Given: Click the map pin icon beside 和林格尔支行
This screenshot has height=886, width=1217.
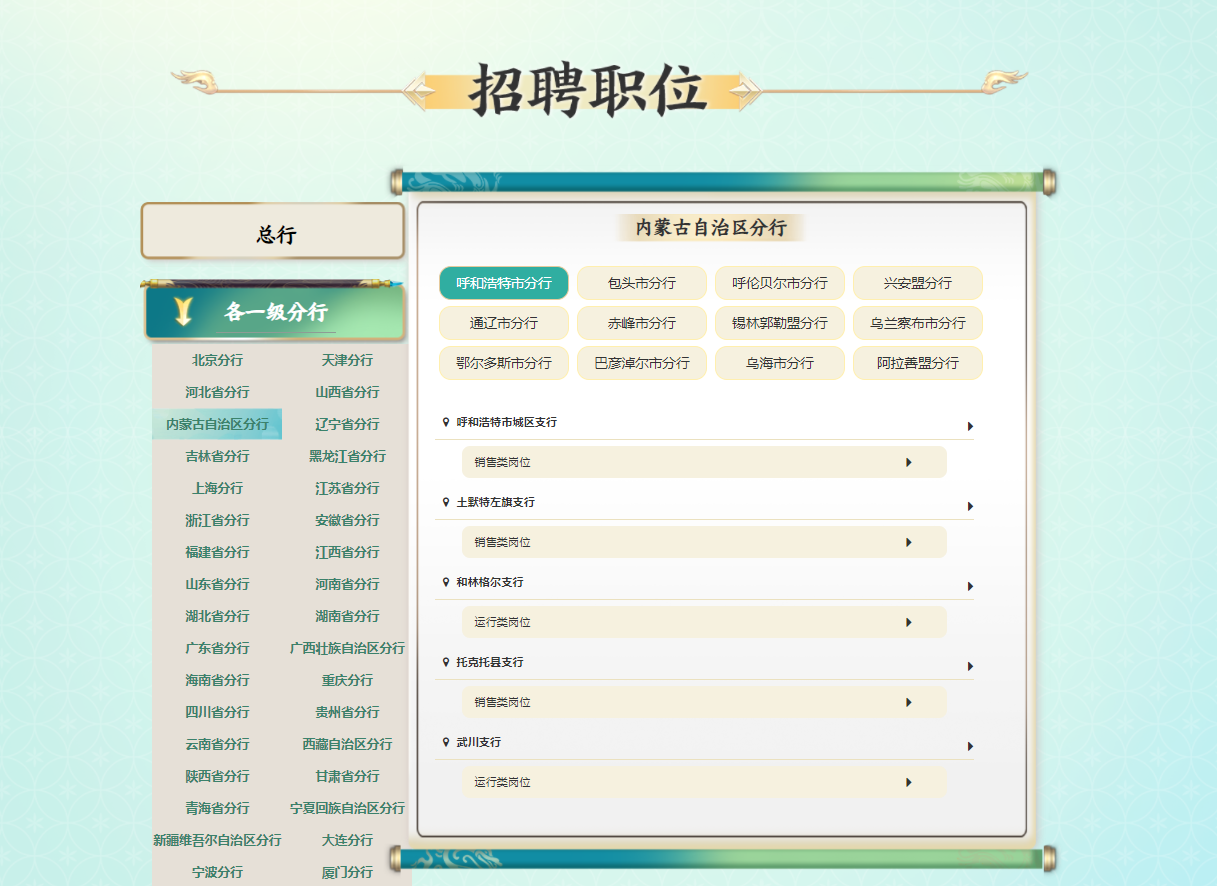Looking at the screenshot, I should point(446,582).
